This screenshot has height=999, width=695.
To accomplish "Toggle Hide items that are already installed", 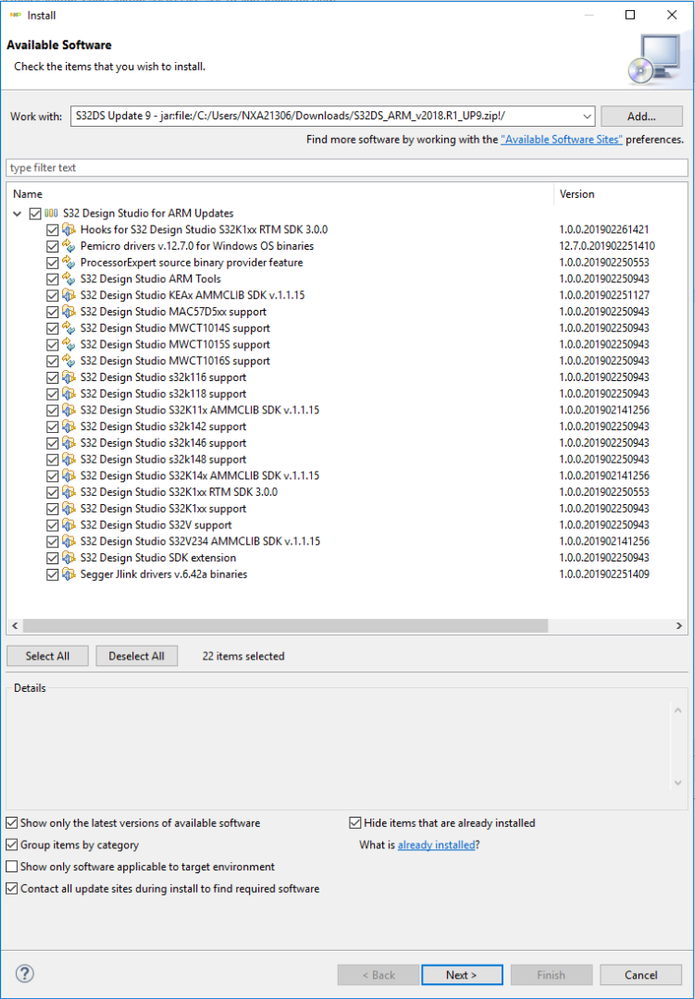I will (355, 823).
